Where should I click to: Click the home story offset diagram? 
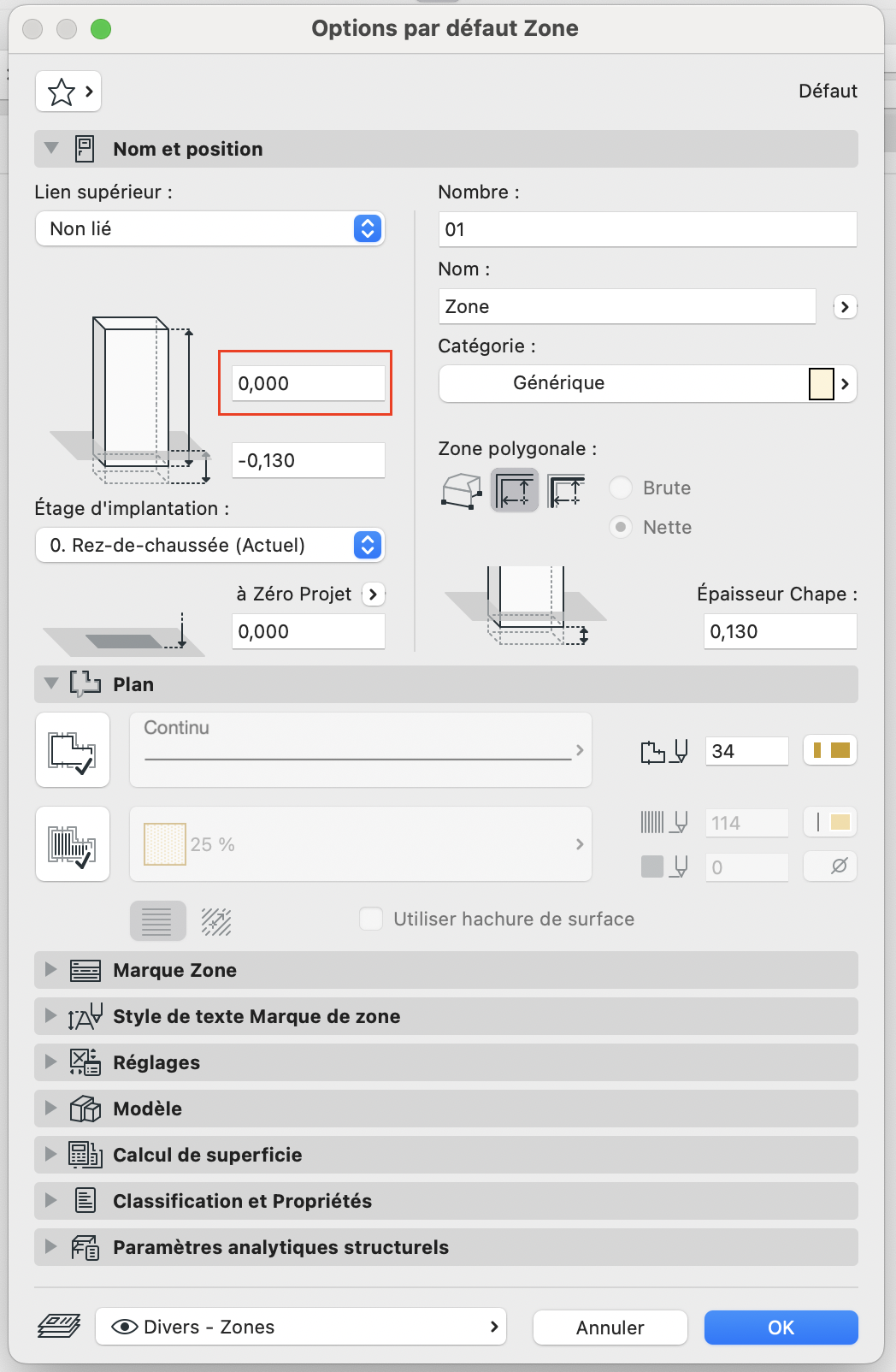click(x=124, y=636)
